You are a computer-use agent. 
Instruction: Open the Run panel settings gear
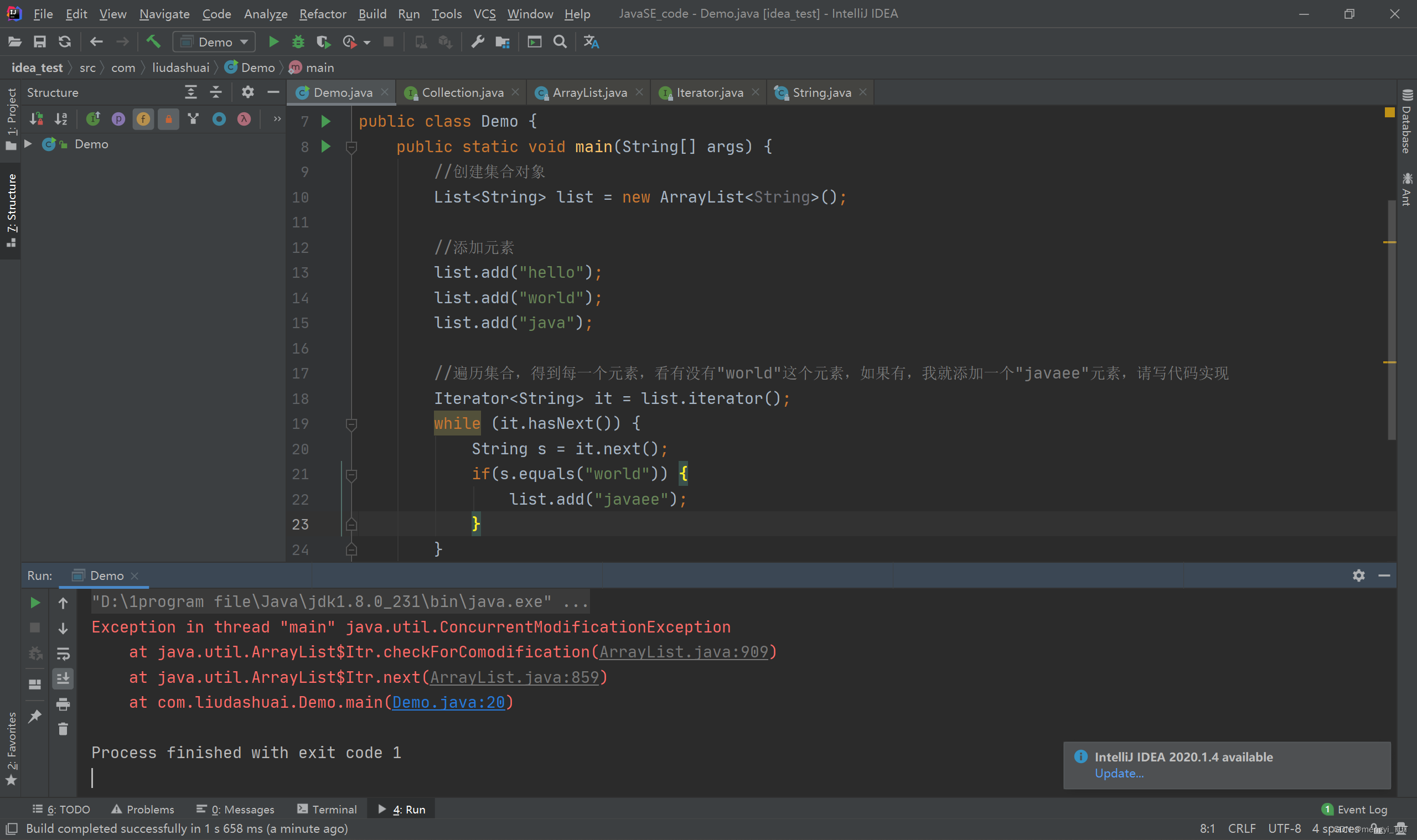click(x=1359, y=575)
